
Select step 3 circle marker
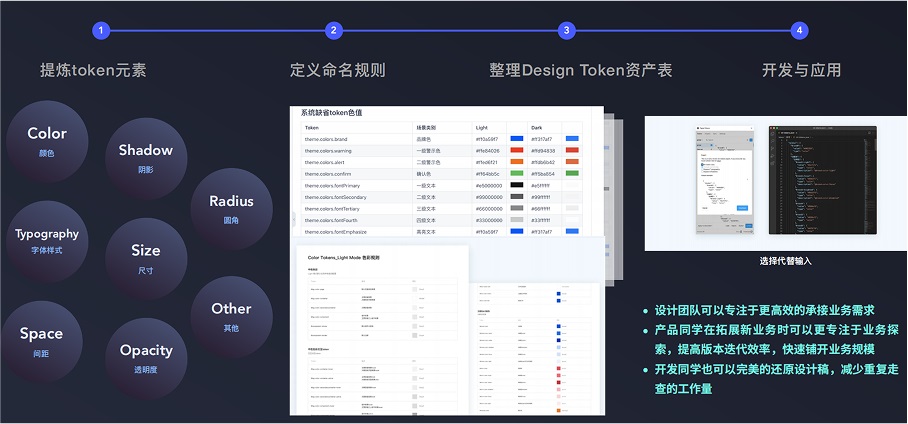[567, 31]
